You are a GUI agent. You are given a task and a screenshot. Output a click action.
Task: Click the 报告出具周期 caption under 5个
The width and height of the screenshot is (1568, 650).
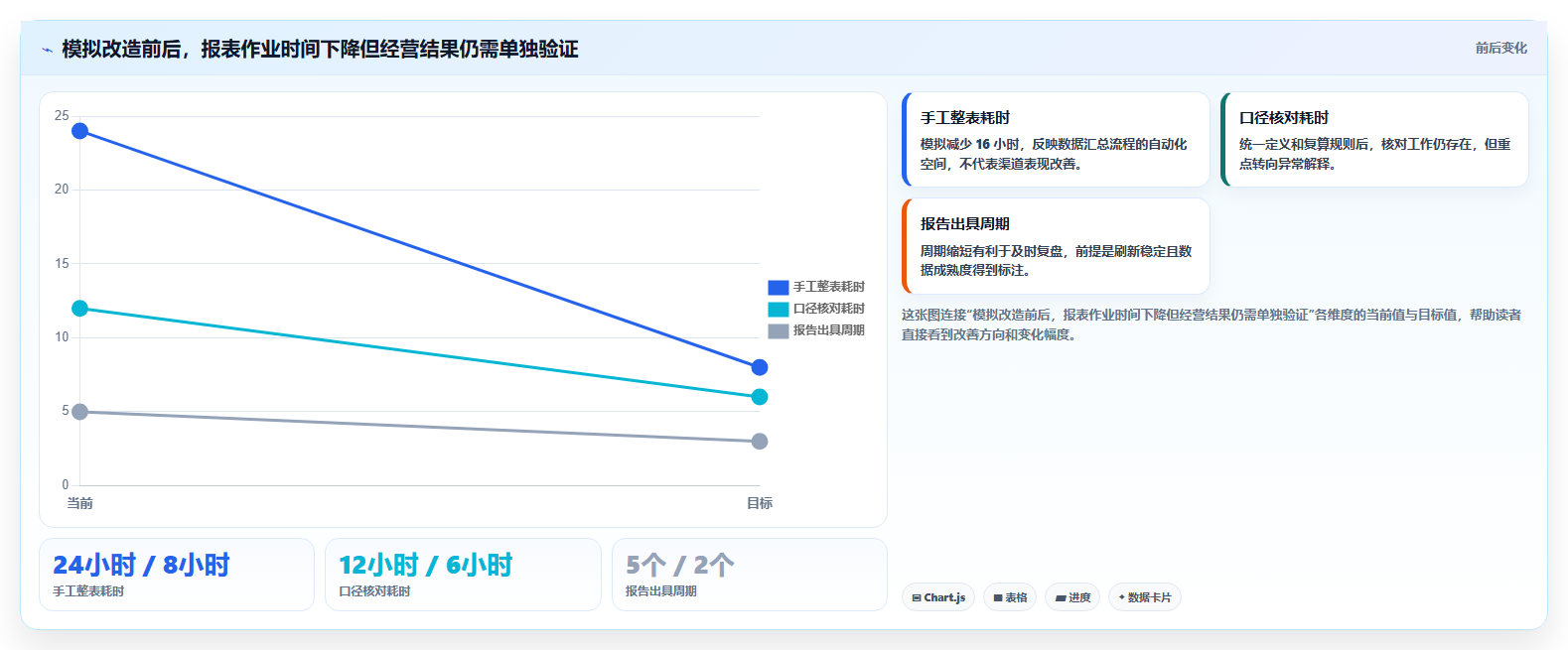661,591
